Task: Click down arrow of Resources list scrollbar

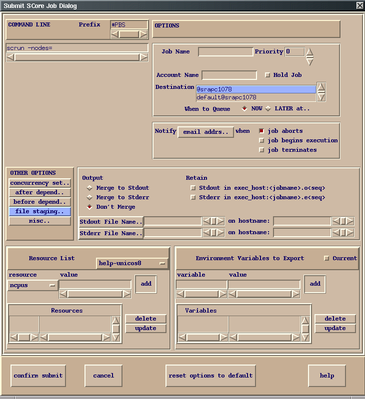Action: (115, 337)
